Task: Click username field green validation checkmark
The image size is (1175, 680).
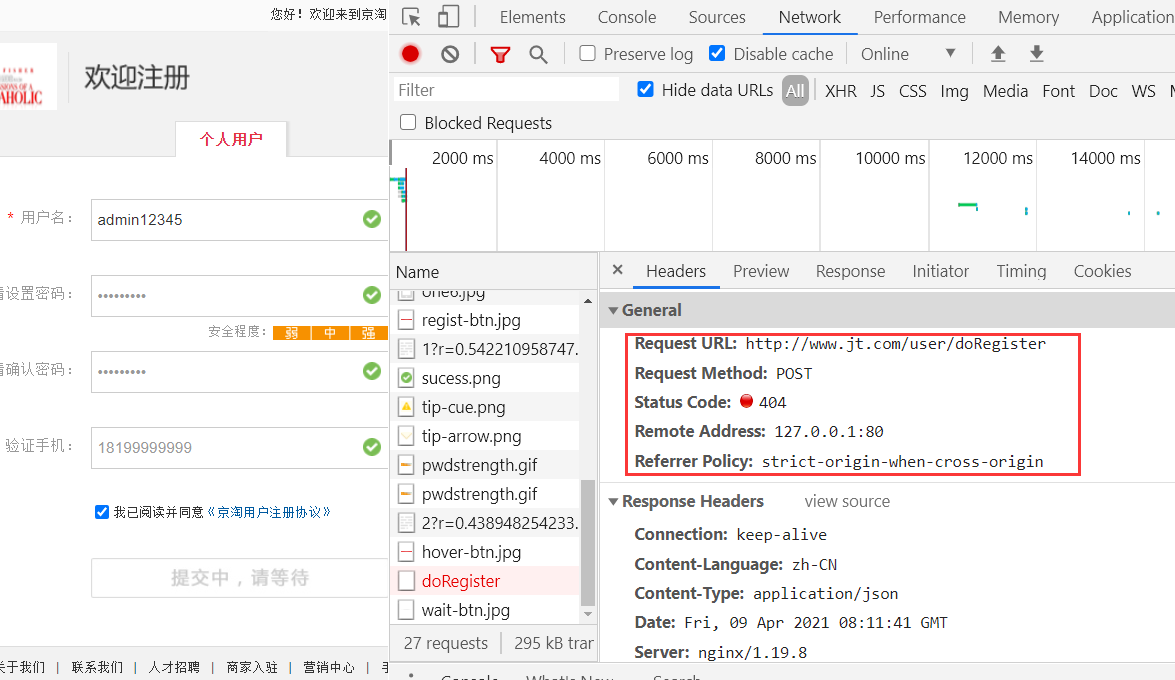Action: [372, 219]
